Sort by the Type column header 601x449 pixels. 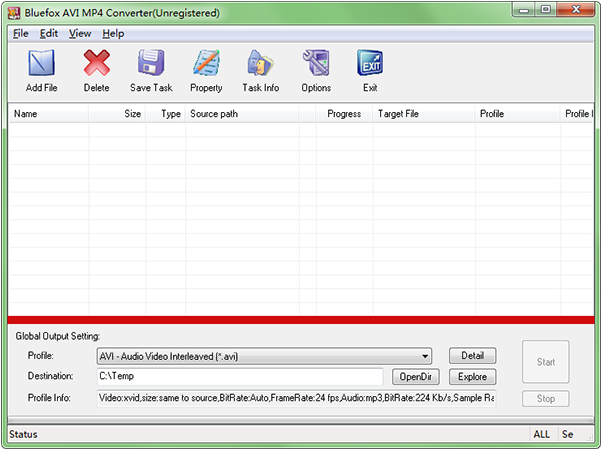click(x=165, y=114)
